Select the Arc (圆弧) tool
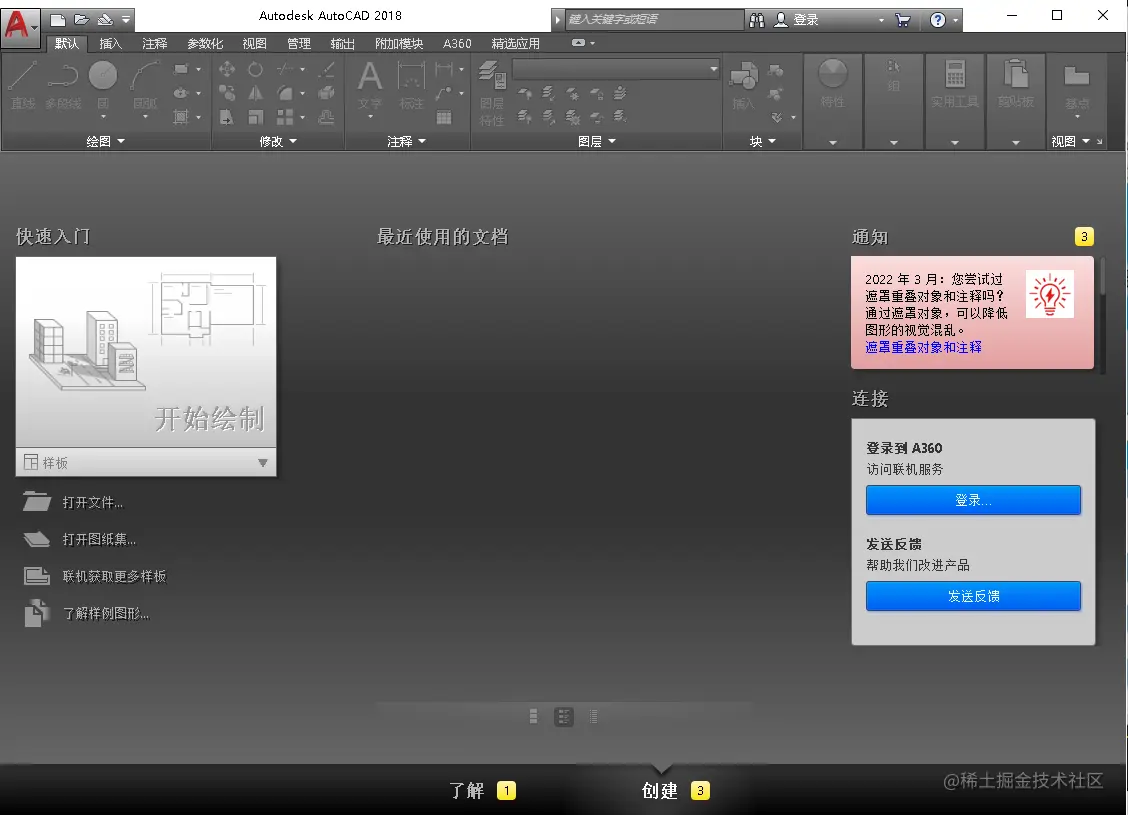The image size is (1128, 815). (x=145, y=85)
